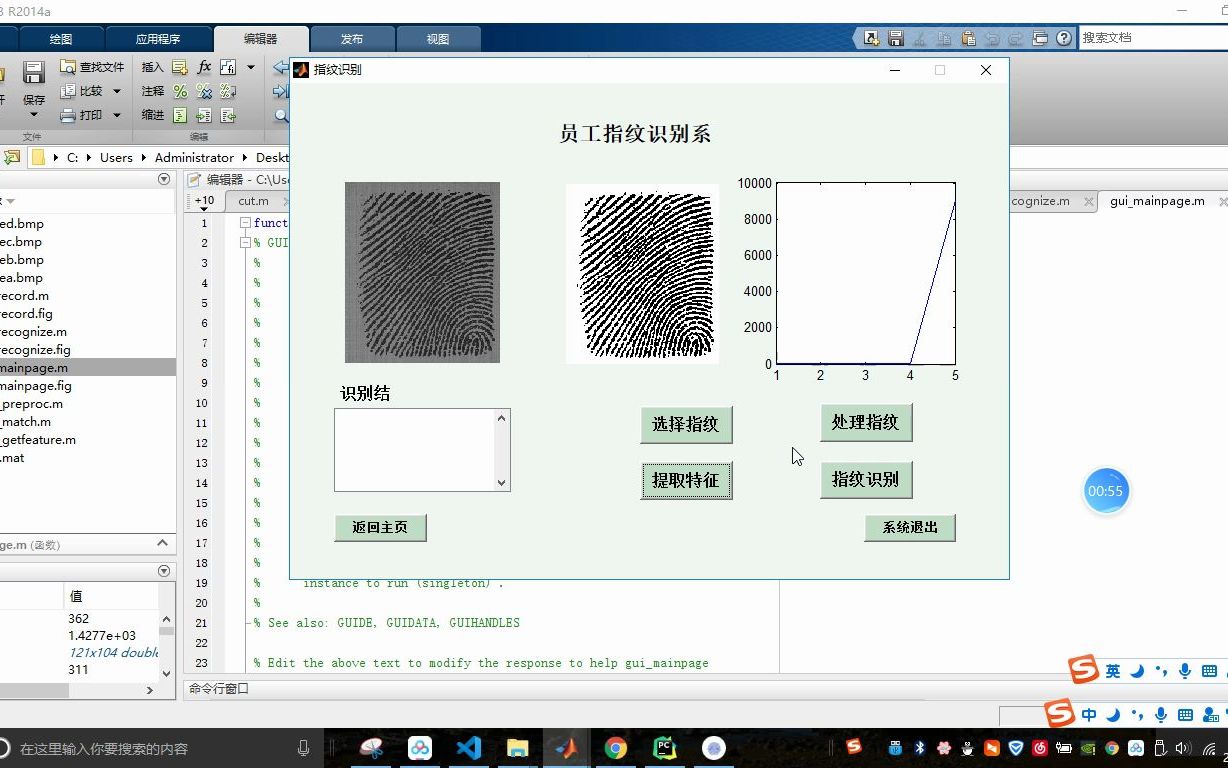Click the 系统退出 button to quit
1228x768 pixels.
pos(909,528)
